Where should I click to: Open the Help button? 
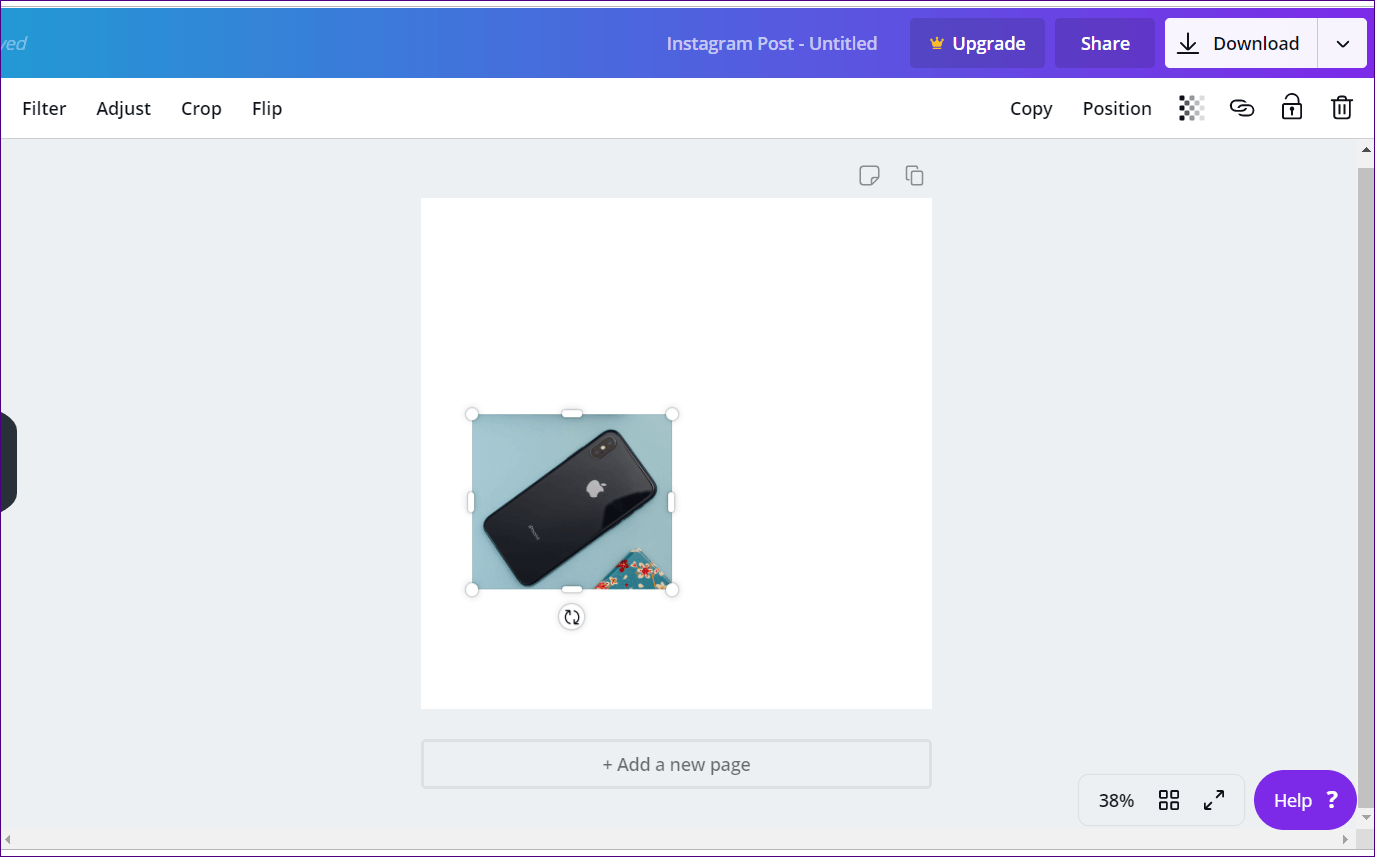[1305, 800]
